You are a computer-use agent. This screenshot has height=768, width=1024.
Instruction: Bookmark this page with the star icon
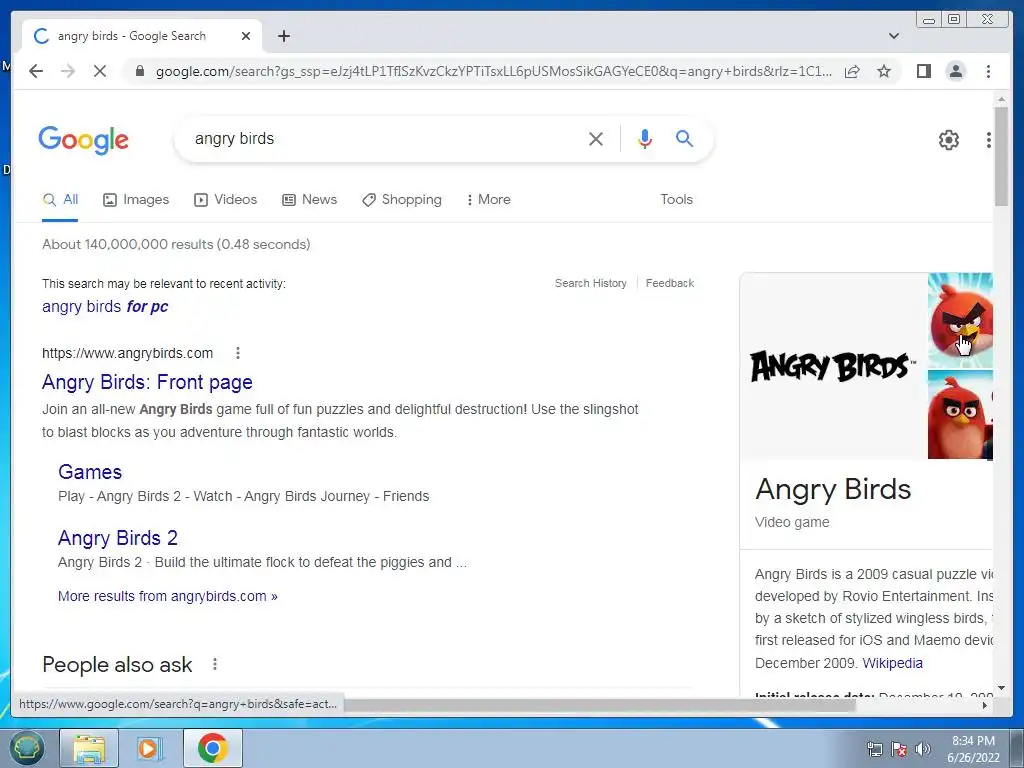click(x=884, y=71)
